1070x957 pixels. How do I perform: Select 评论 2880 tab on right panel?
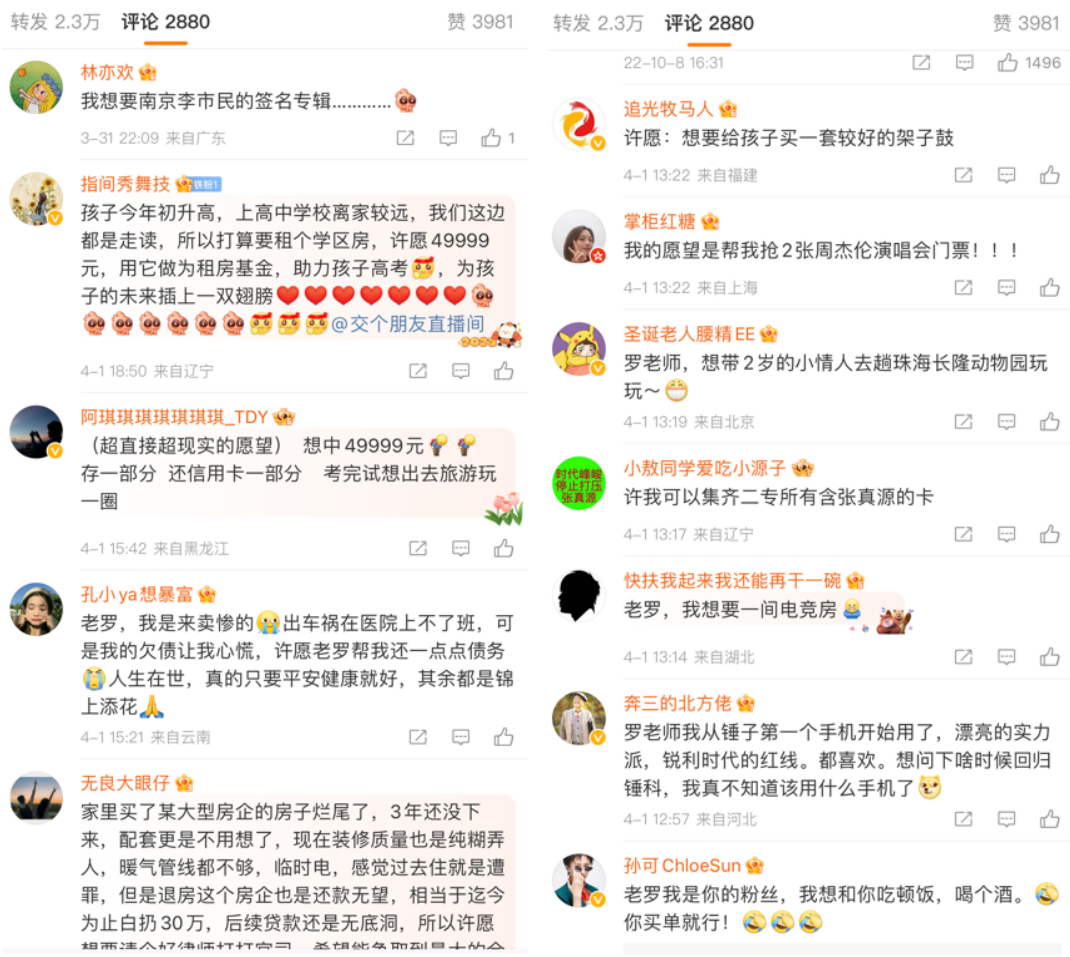[709, 23]
